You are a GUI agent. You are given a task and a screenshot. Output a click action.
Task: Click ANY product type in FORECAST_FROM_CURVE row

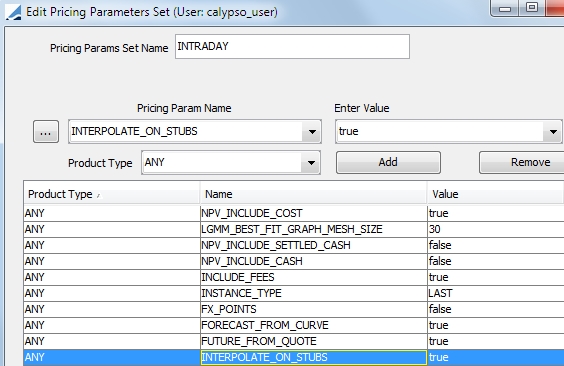[x=112, y=325]
